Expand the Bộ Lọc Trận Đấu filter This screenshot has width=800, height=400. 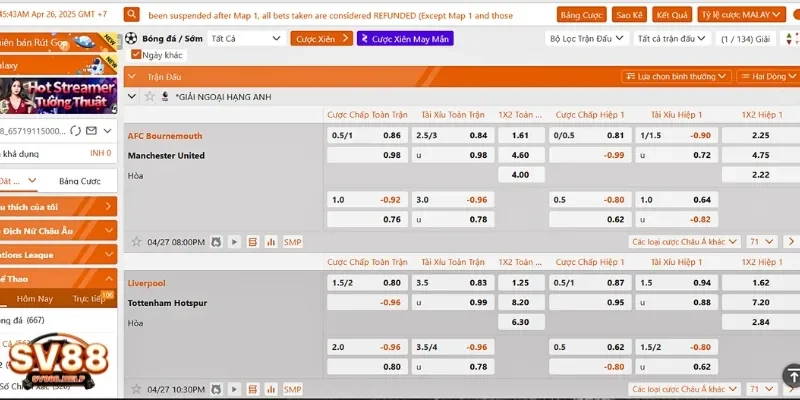(588, 38)
